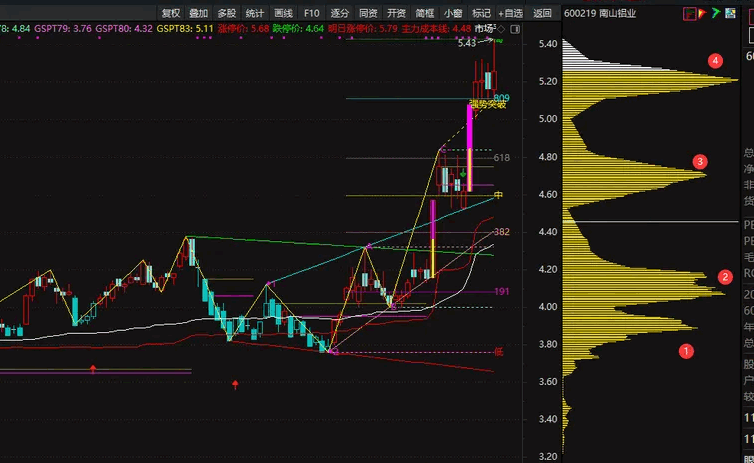
Task: Click the 同资 toolbar button
Action: tap(368, 13)
